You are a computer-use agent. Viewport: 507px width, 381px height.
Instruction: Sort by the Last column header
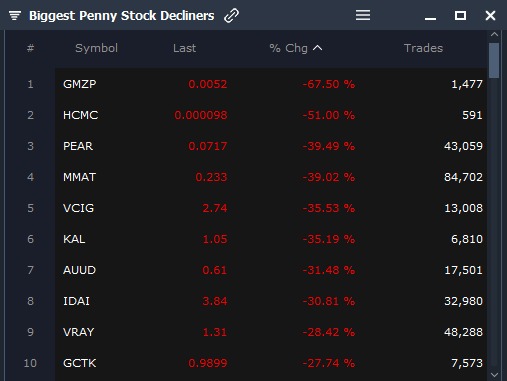(x=184, y=48)
